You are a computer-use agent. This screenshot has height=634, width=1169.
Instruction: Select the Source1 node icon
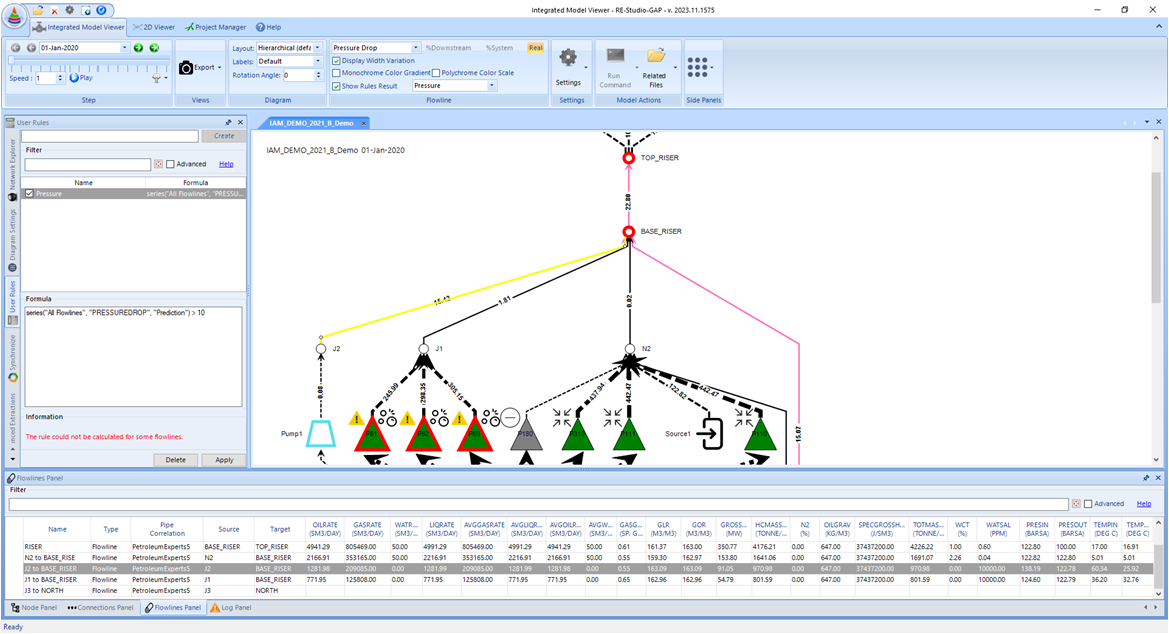[x=710, y=433]
